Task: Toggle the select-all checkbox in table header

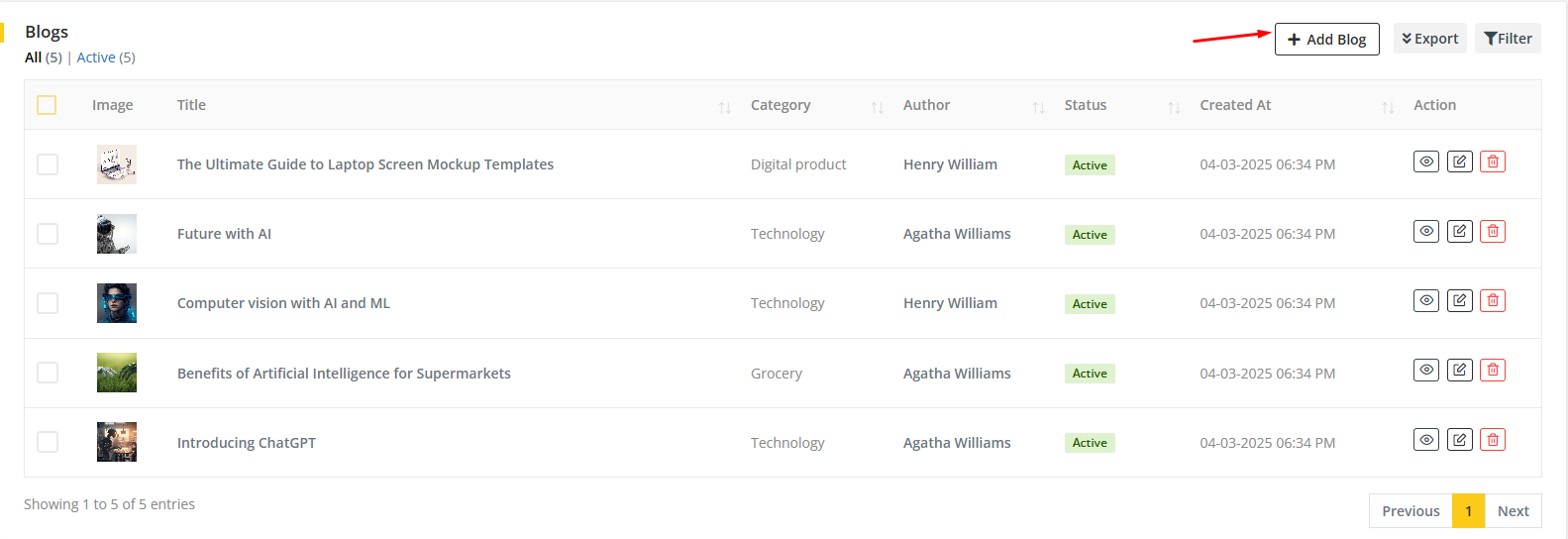Action: tap(47, 105)
